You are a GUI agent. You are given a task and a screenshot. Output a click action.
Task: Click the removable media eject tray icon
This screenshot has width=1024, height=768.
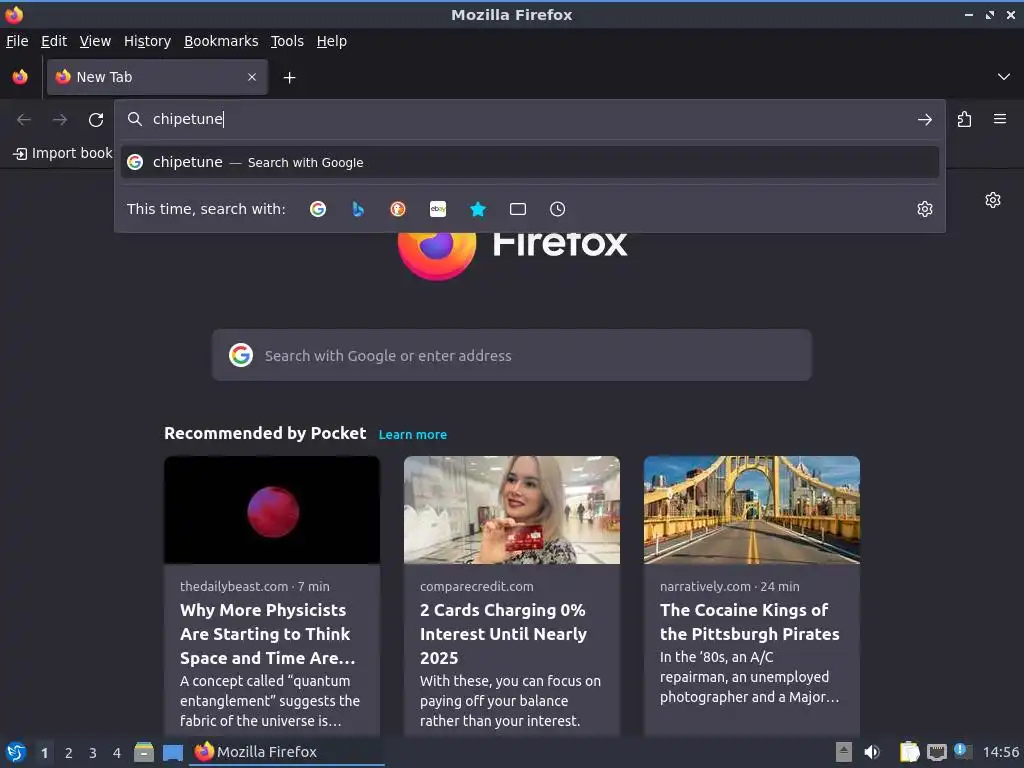[844, 752]
